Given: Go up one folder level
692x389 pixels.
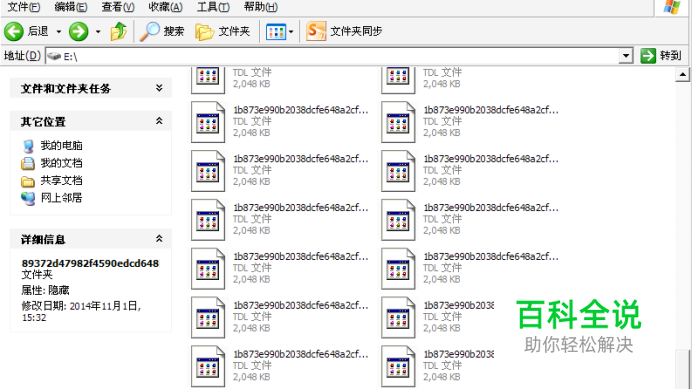Looking at the screenshot, I should 118,31.
